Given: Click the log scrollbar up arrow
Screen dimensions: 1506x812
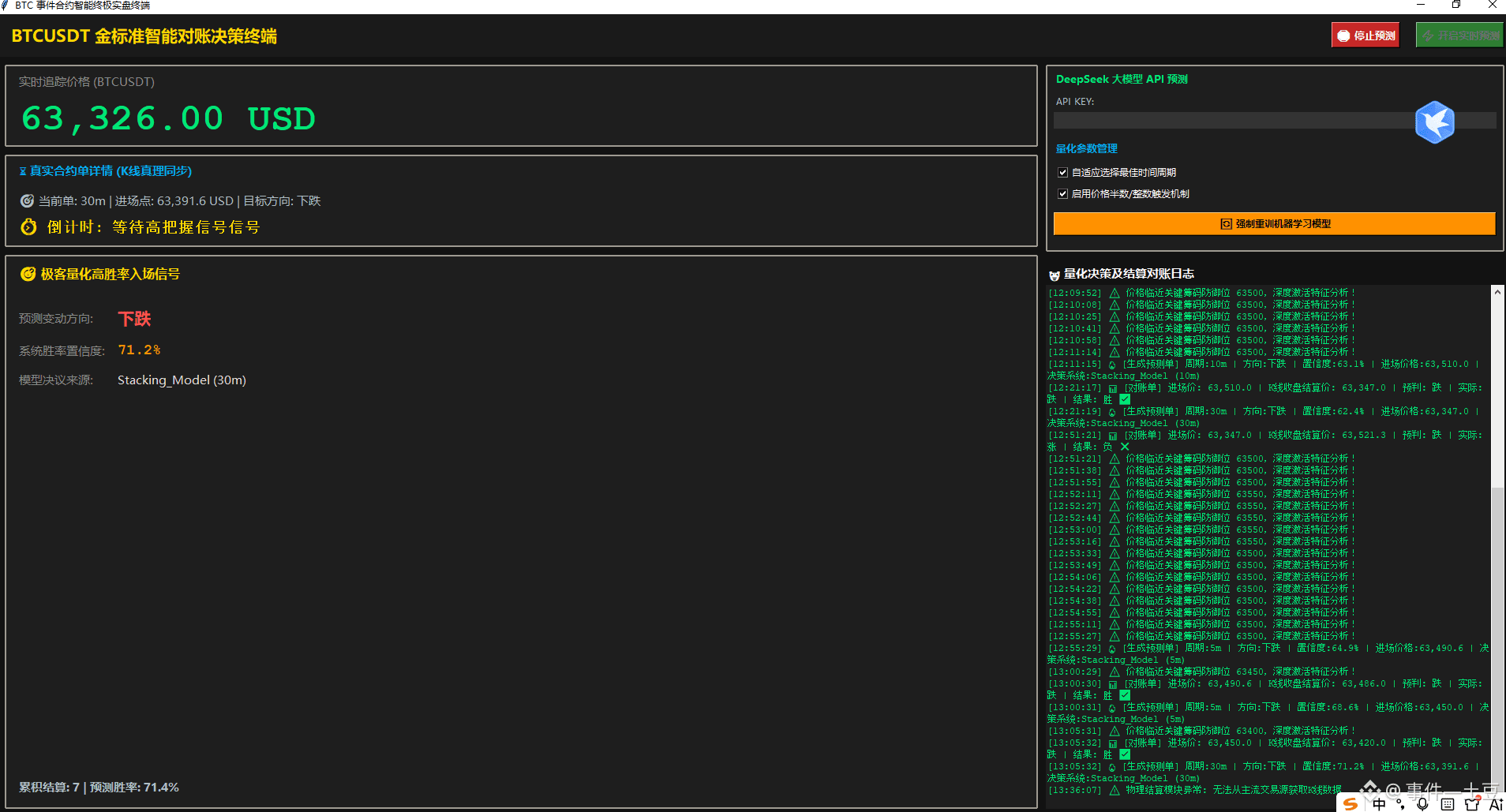Looking at the screenshot, I should click(x=1497, y=292).
